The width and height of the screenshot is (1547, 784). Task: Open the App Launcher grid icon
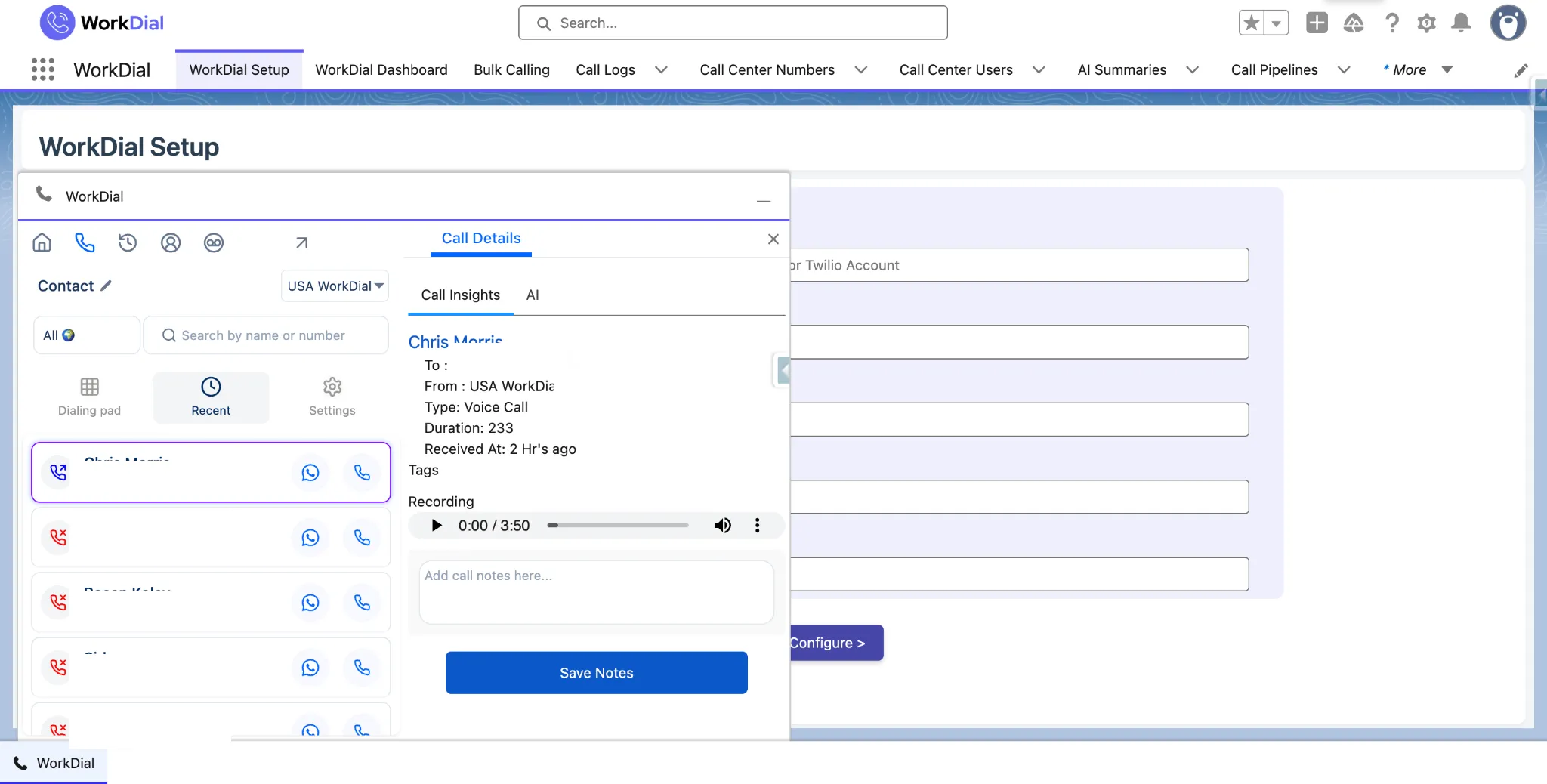(43, 69)
